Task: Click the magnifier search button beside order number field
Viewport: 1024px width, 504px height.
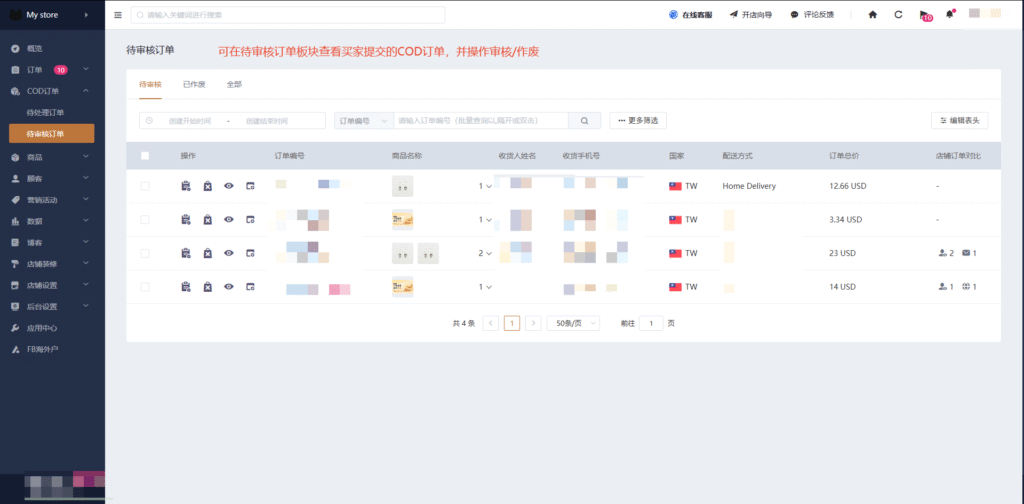Action: click(x=584, y=120)
